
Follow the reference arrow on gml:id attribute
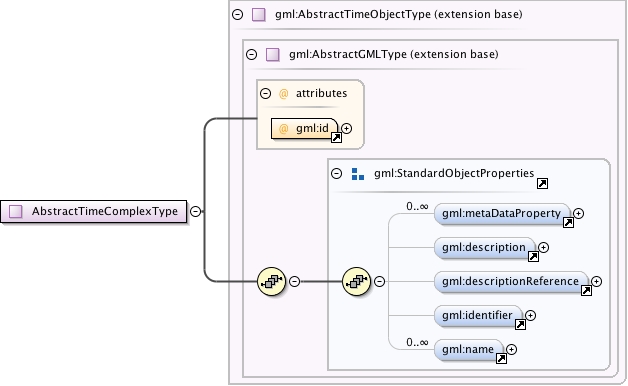336,138
